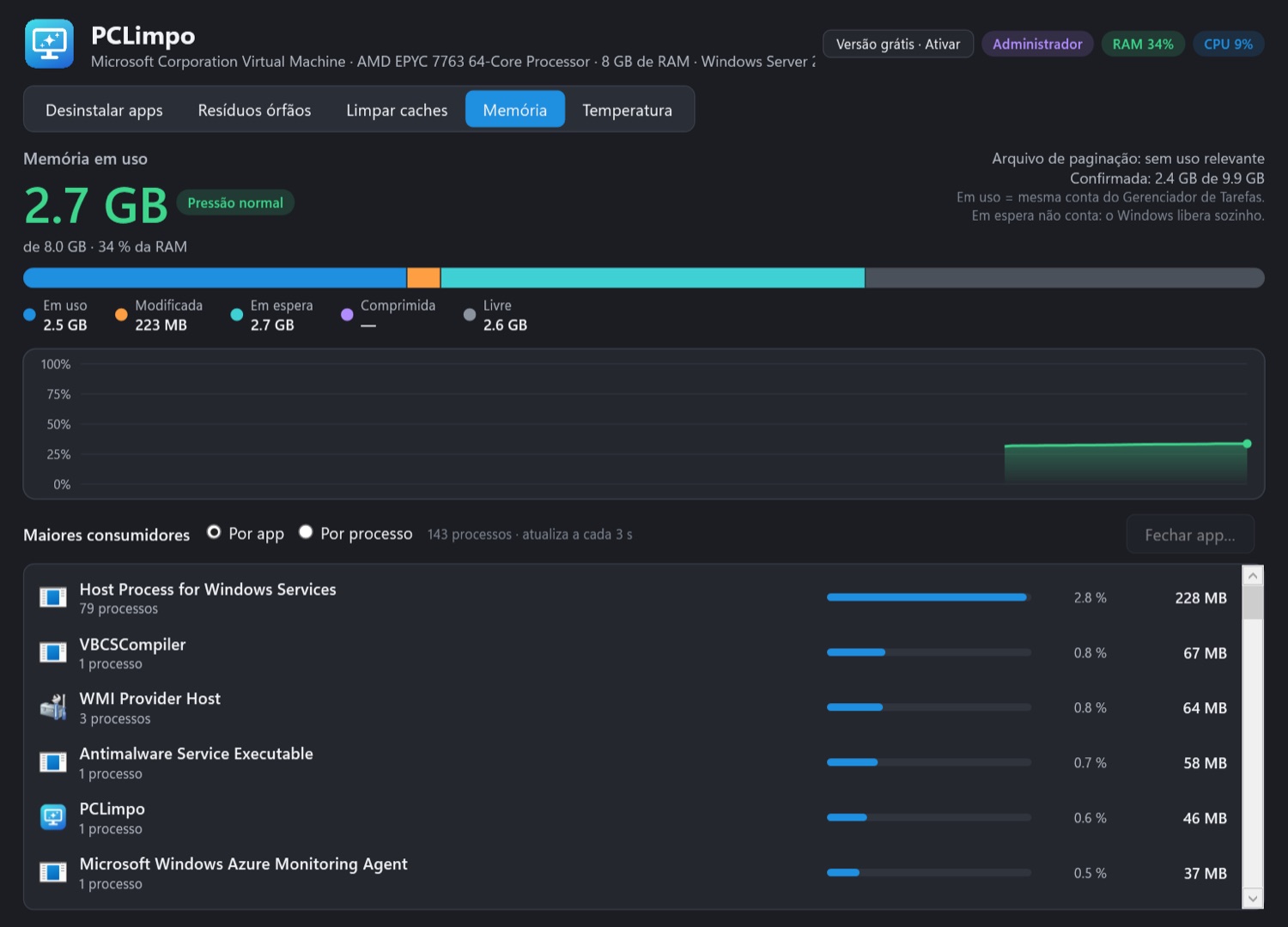Select the VBCSCompiler process icon
1288x927 pixels.
tap(53, 652)
